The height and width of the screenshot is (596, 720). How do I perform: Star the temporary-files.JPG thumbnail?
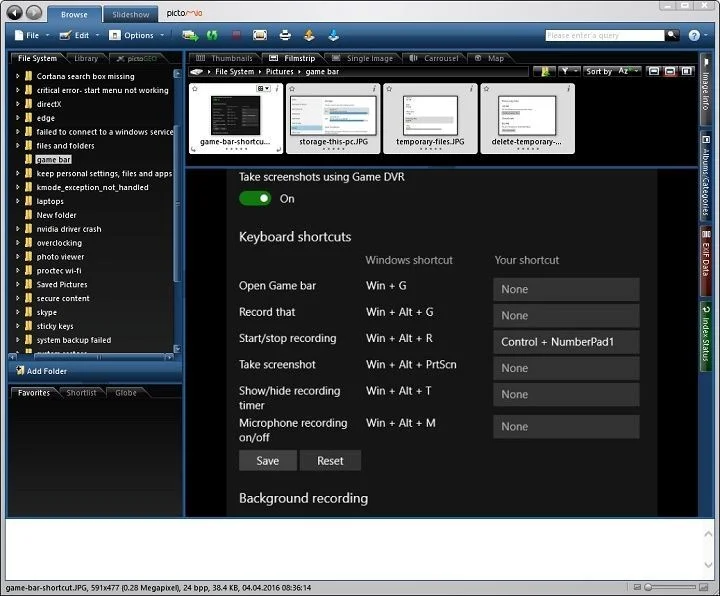click(x=389, y=89)
